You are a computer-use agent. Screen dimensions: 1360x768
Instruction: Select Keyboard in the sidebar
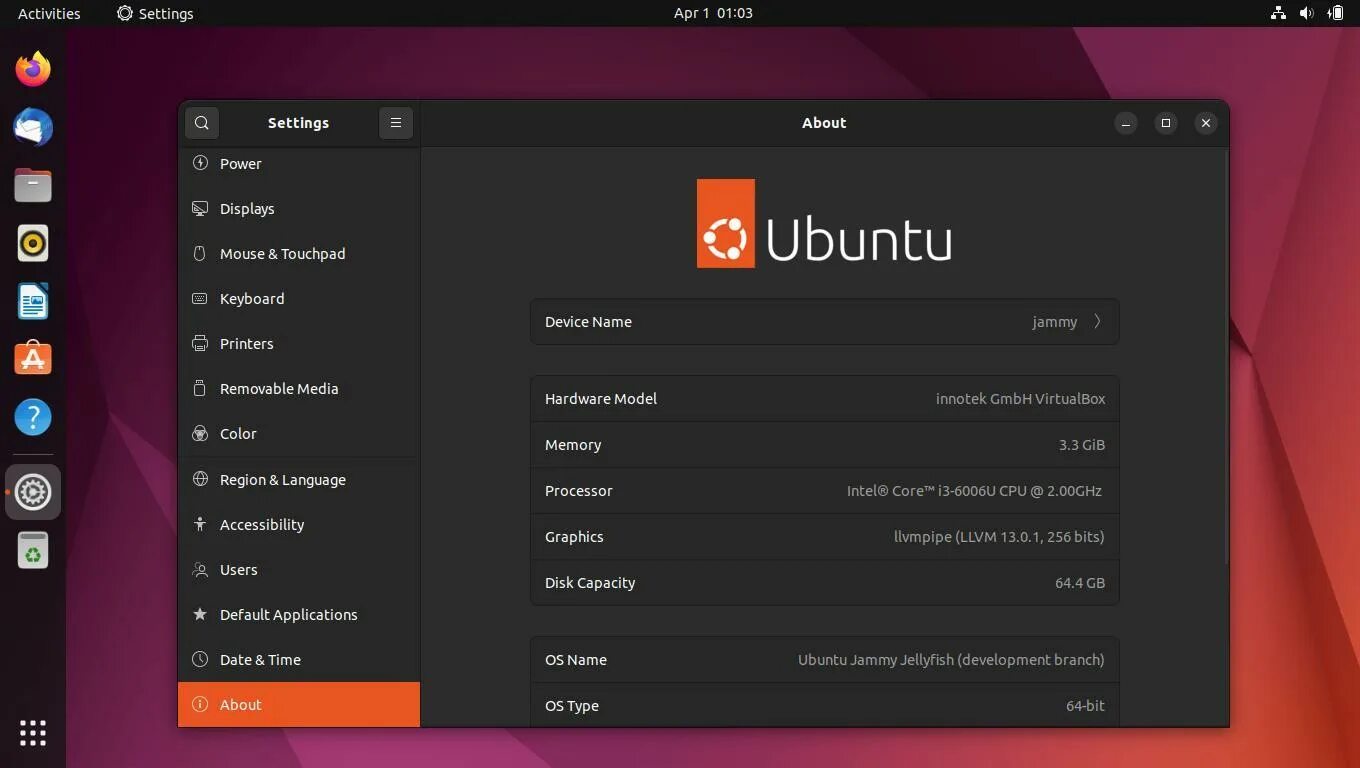(x=299, y=298)
